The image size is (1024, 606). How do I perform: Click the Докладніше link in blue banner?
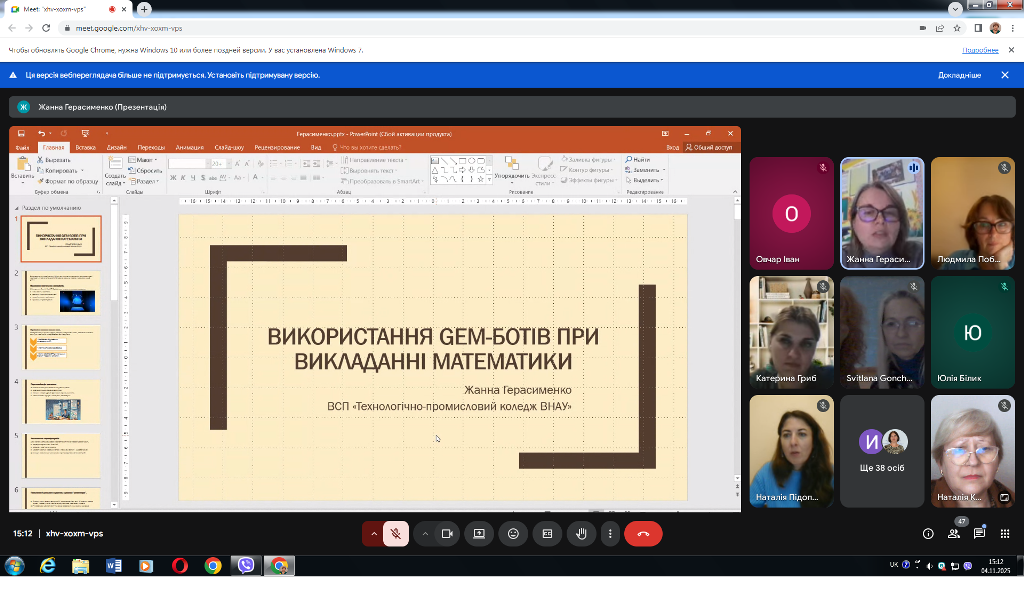[x=959, y=75]
